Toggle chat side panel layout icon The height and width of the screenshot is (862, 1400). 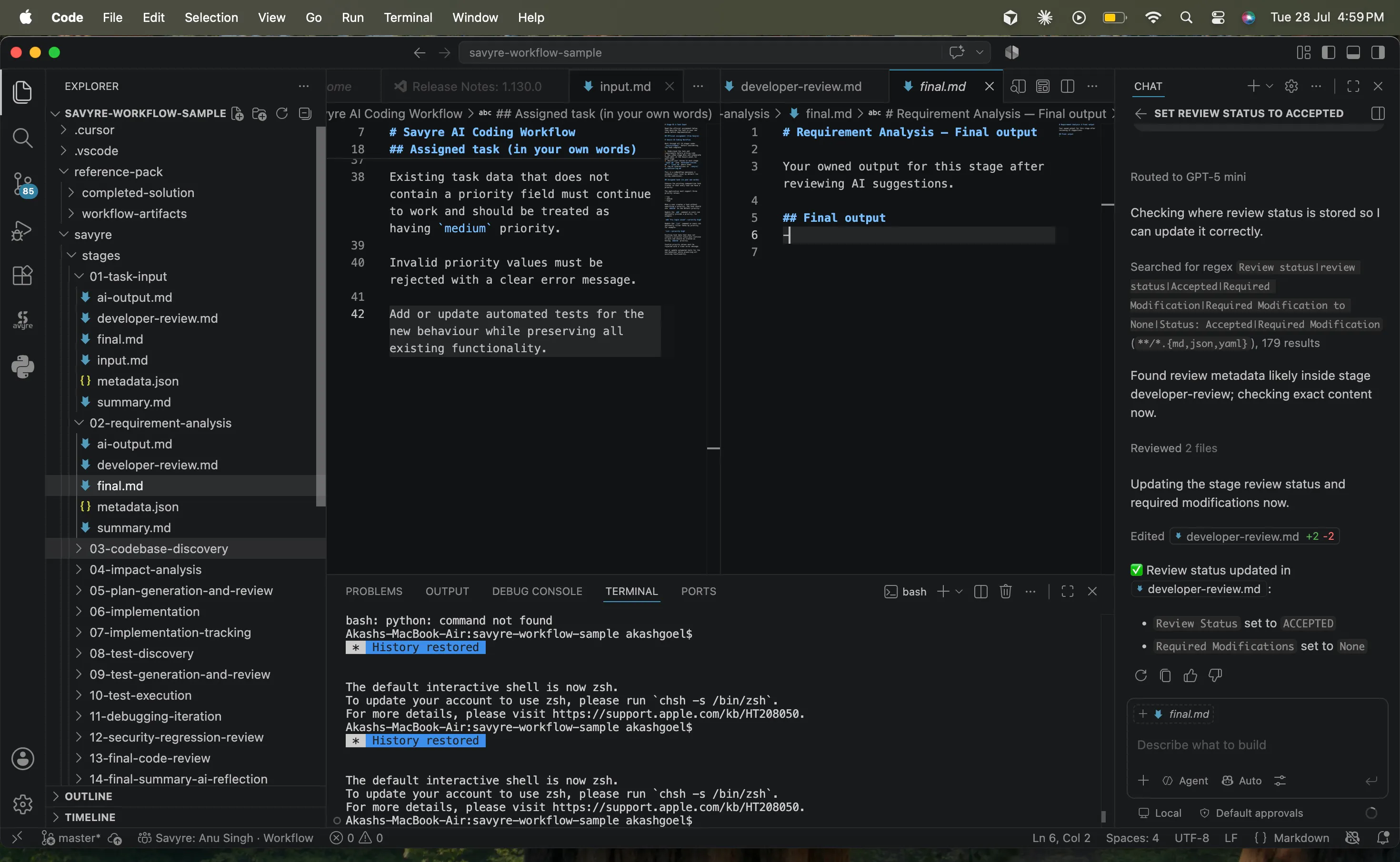click(x=1378, y=113)
